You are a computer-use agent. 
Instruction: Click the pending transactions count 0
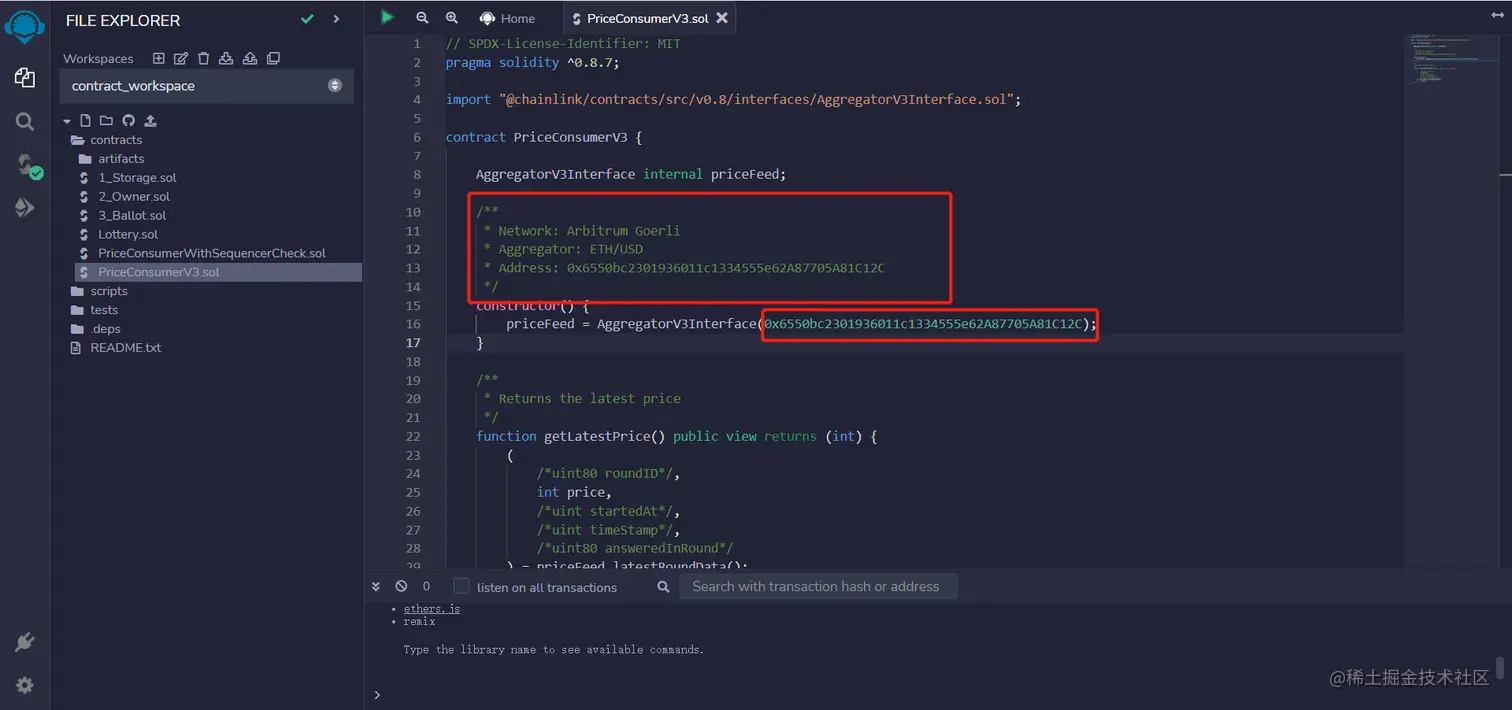pyautogui.click(x=426, y=587)
